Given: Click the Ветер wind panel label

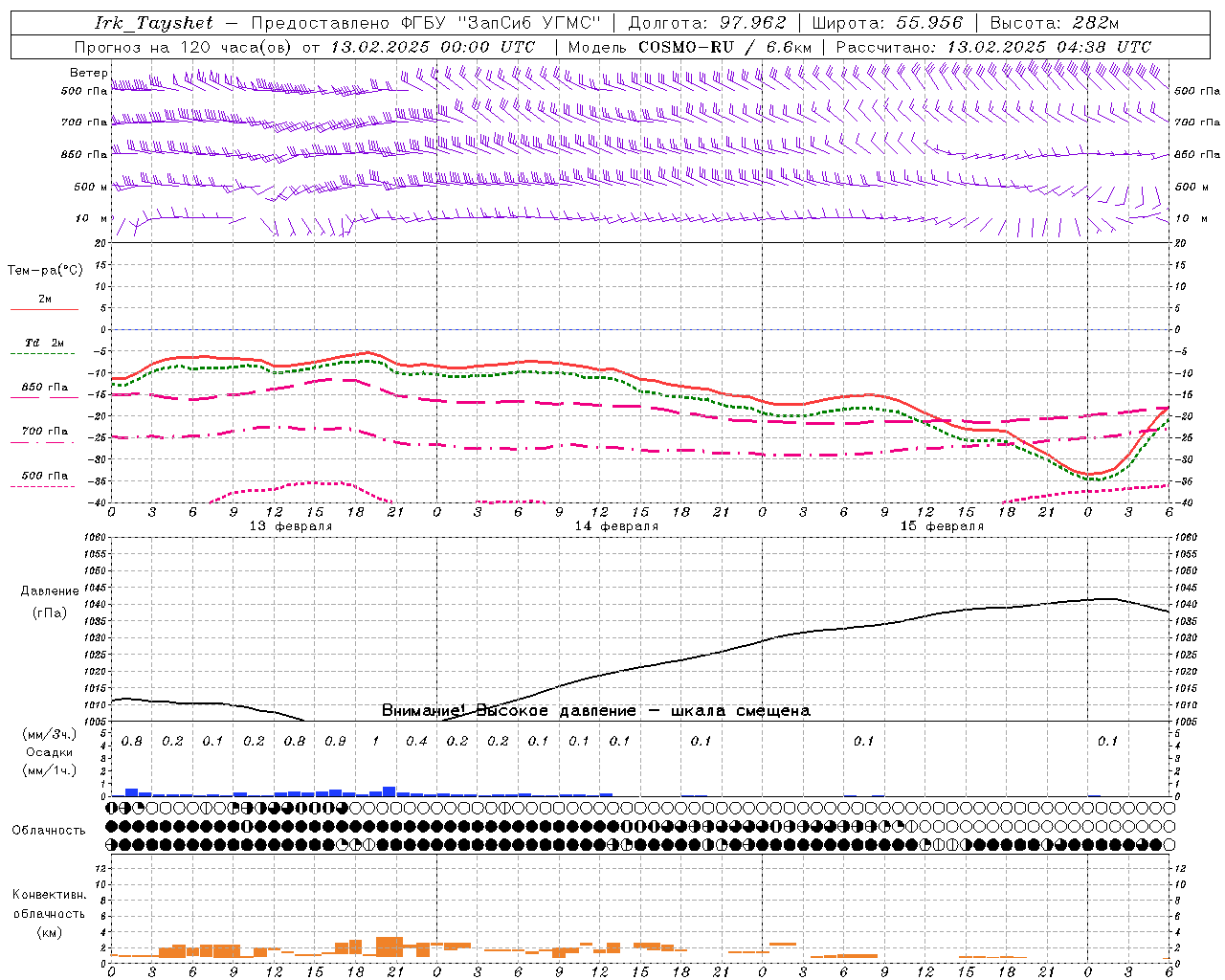Looking at the screenshot, I should [88, 73].
